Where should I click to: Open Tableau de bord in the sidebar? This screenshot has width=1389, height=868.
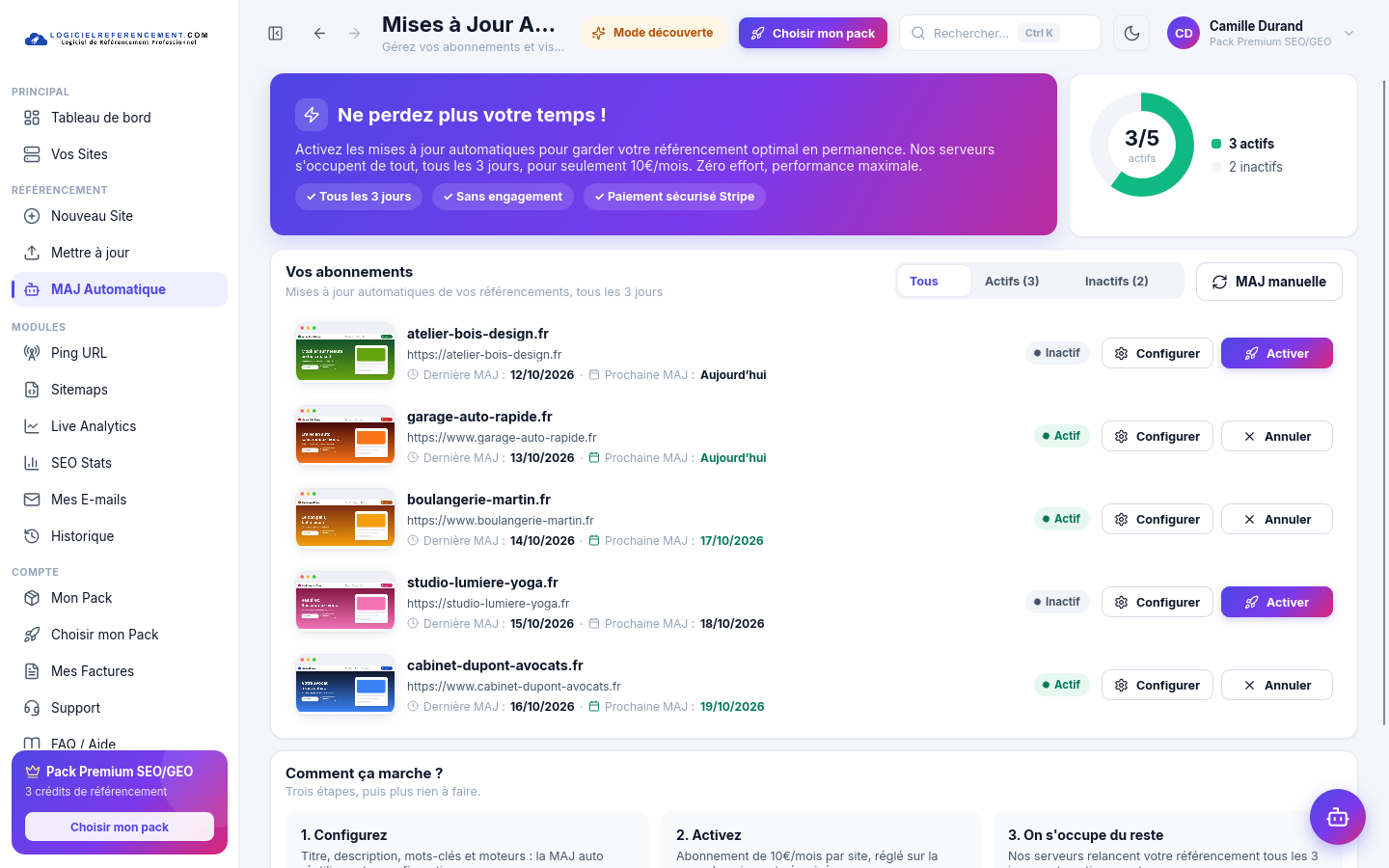[120, 118]
